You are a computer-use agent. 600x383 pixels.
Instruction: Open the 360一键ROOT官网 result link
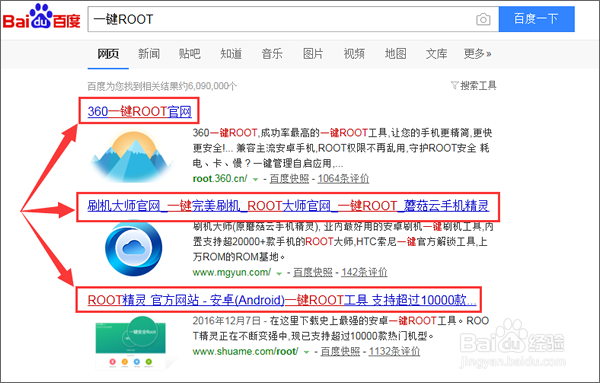139,111
